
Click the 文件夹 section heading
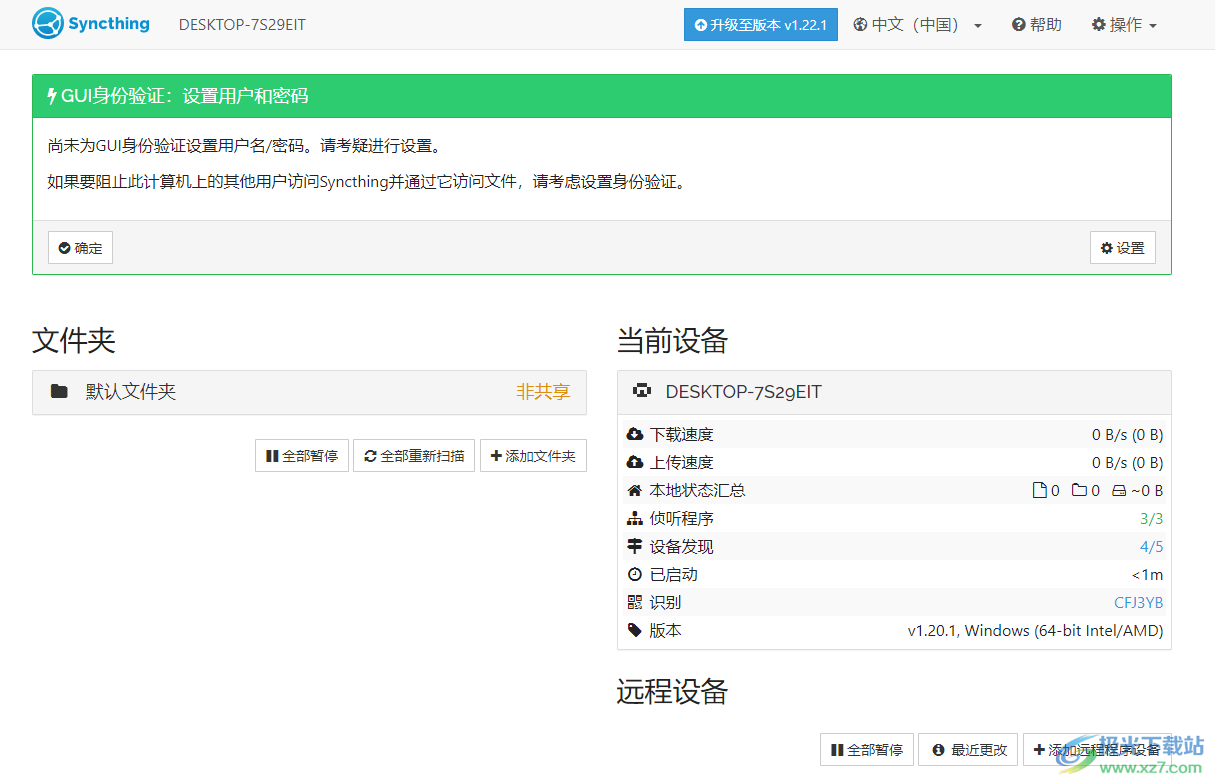pyautogui.click(x=74, y=341)
